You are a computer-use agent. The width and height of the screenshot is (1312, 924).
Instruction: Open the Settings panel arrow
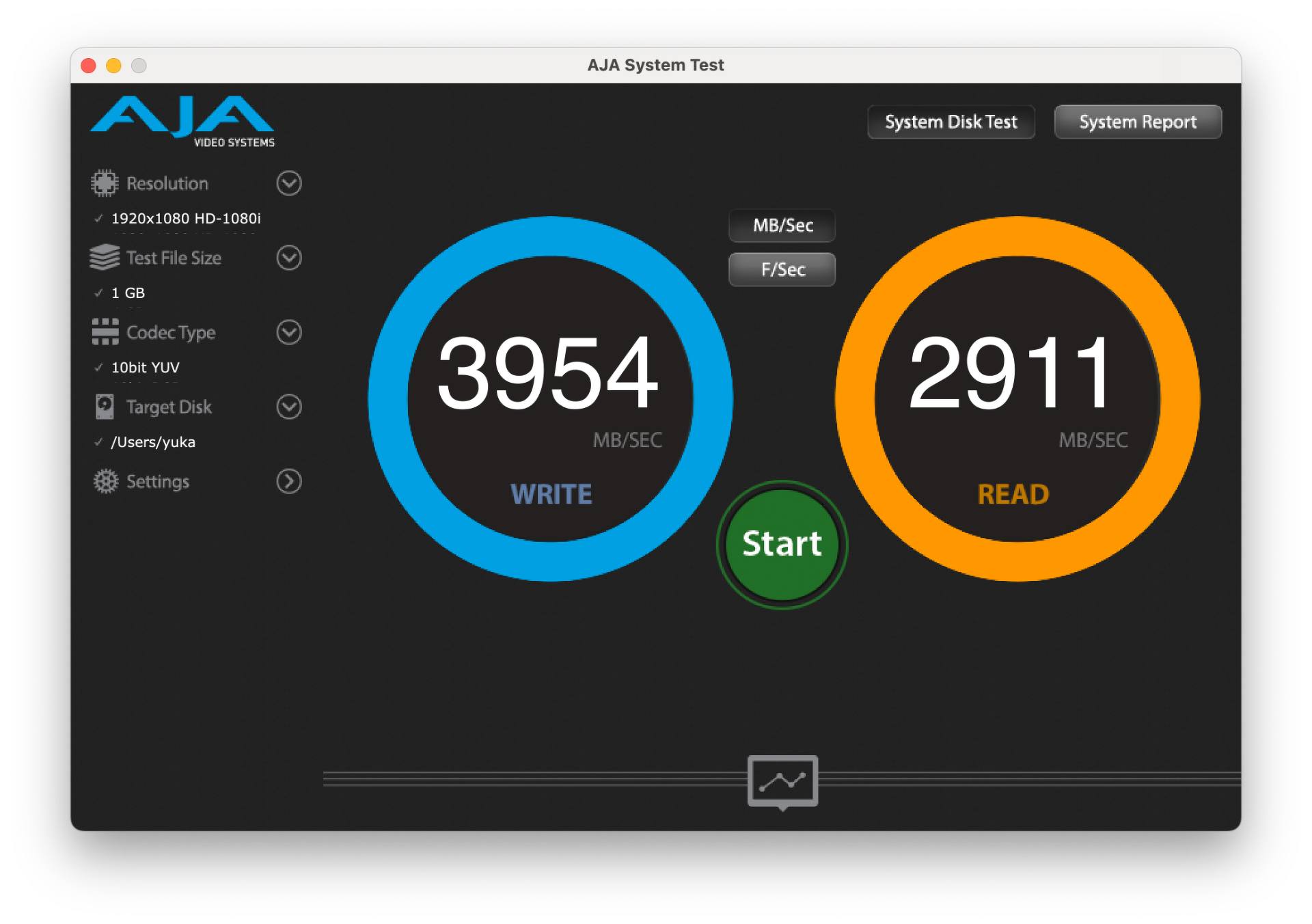(x=289, y=481)
